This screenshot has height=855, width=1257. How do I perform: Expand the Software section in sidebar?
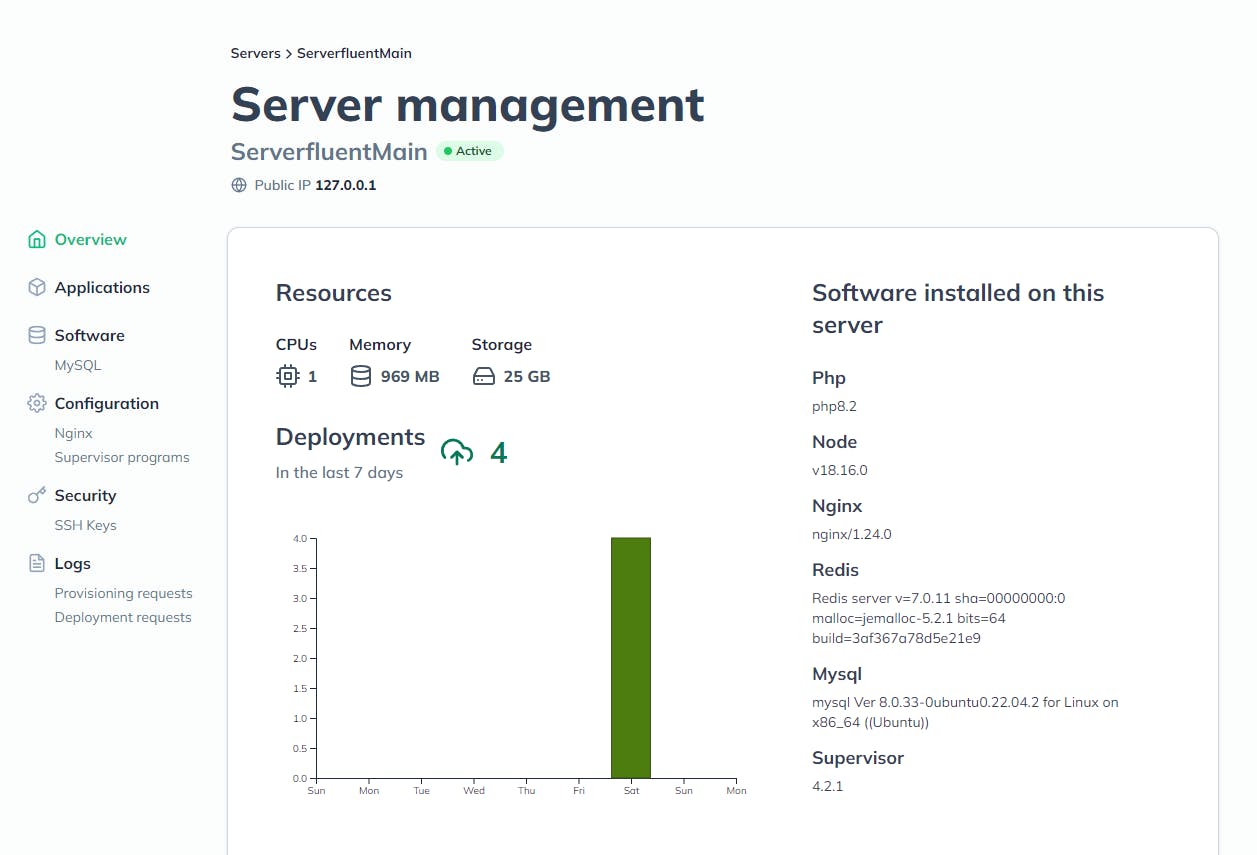pyautogui.click(x=89, y=335)
